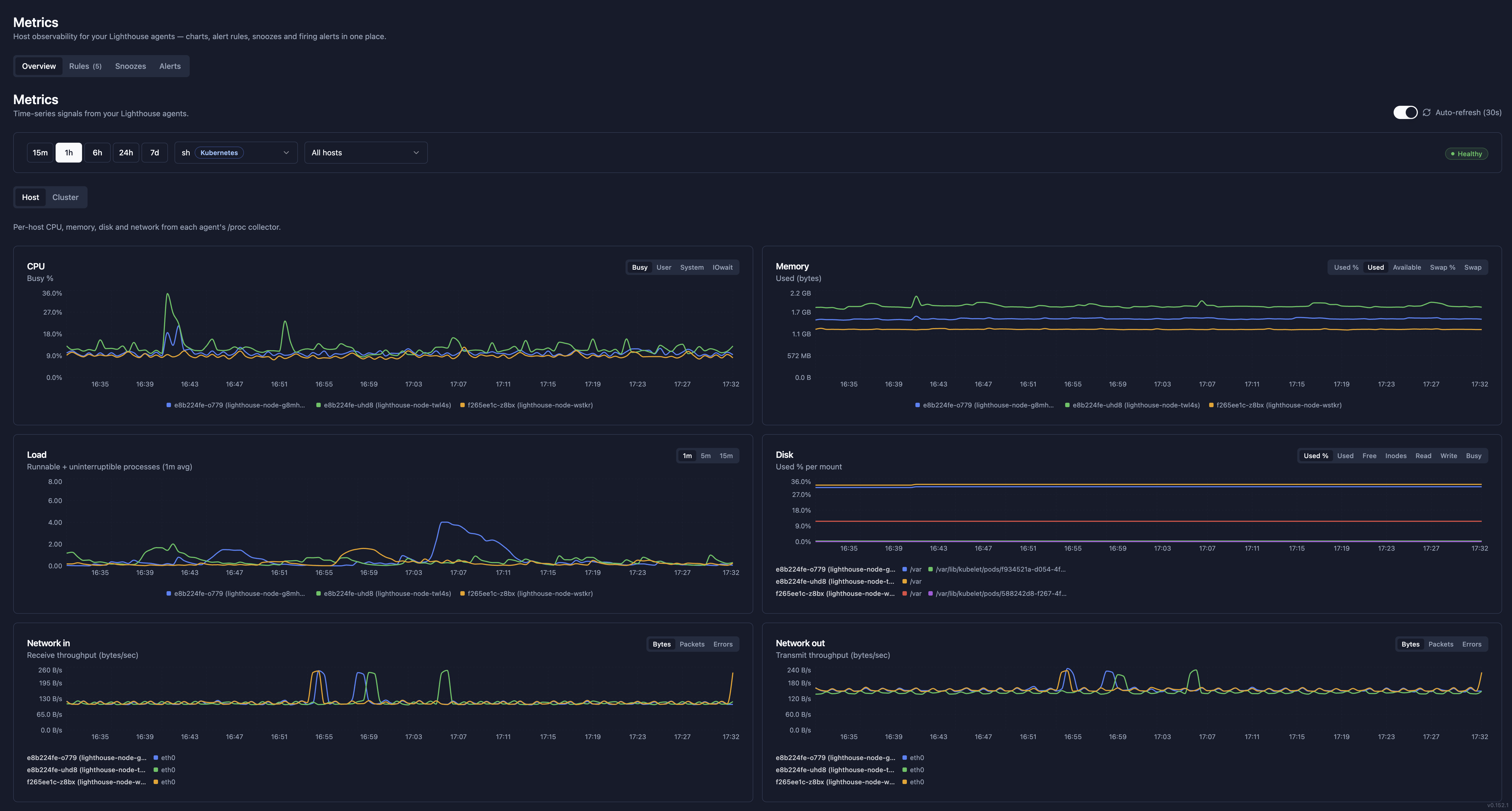Switch Disk chart to Write
The width and height of the screenshot is (1512, 811).
1449,456
